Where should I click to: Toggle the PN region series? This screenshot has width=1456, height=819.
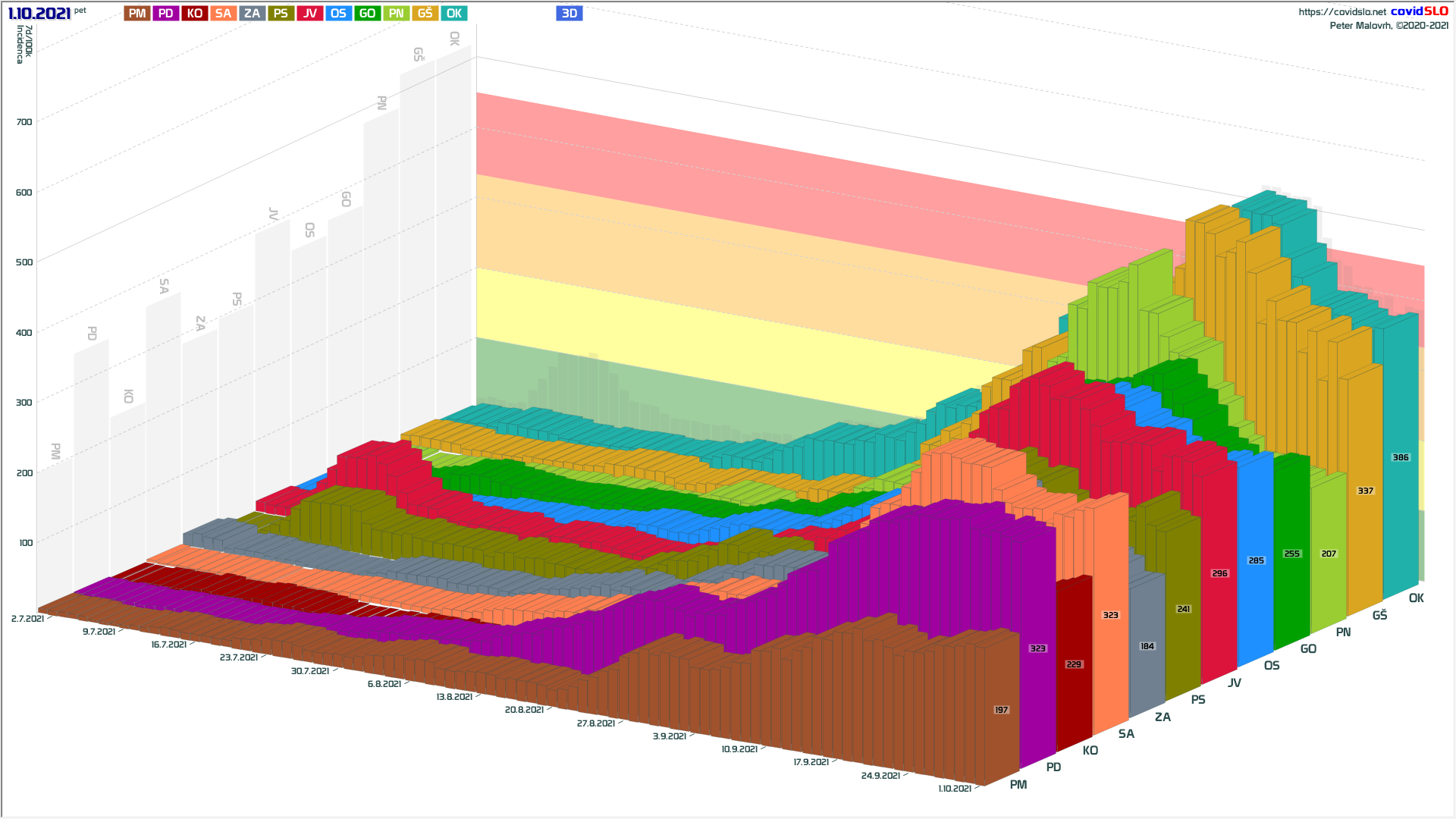tap(396, 14)
